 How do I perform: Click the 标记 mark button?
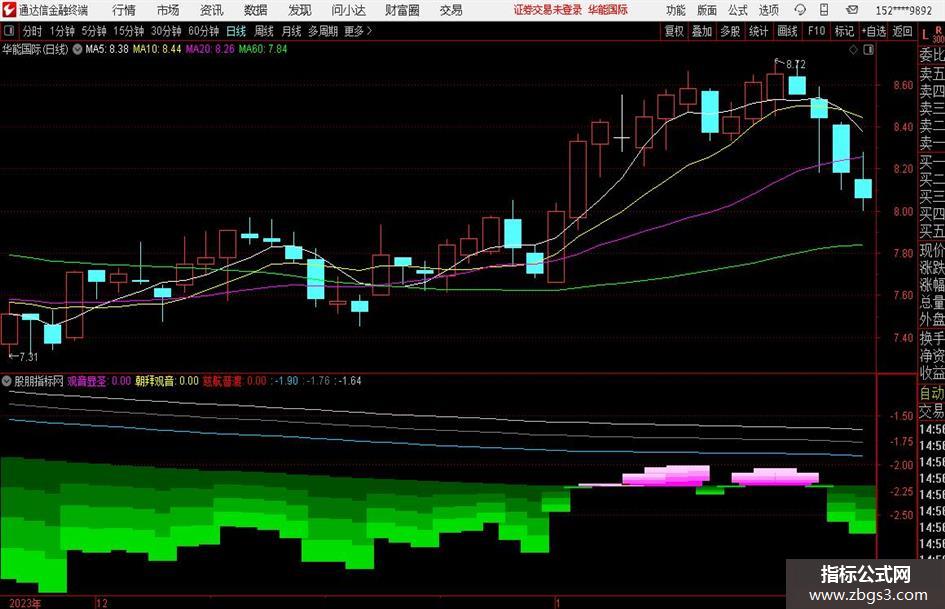(844, 31)
